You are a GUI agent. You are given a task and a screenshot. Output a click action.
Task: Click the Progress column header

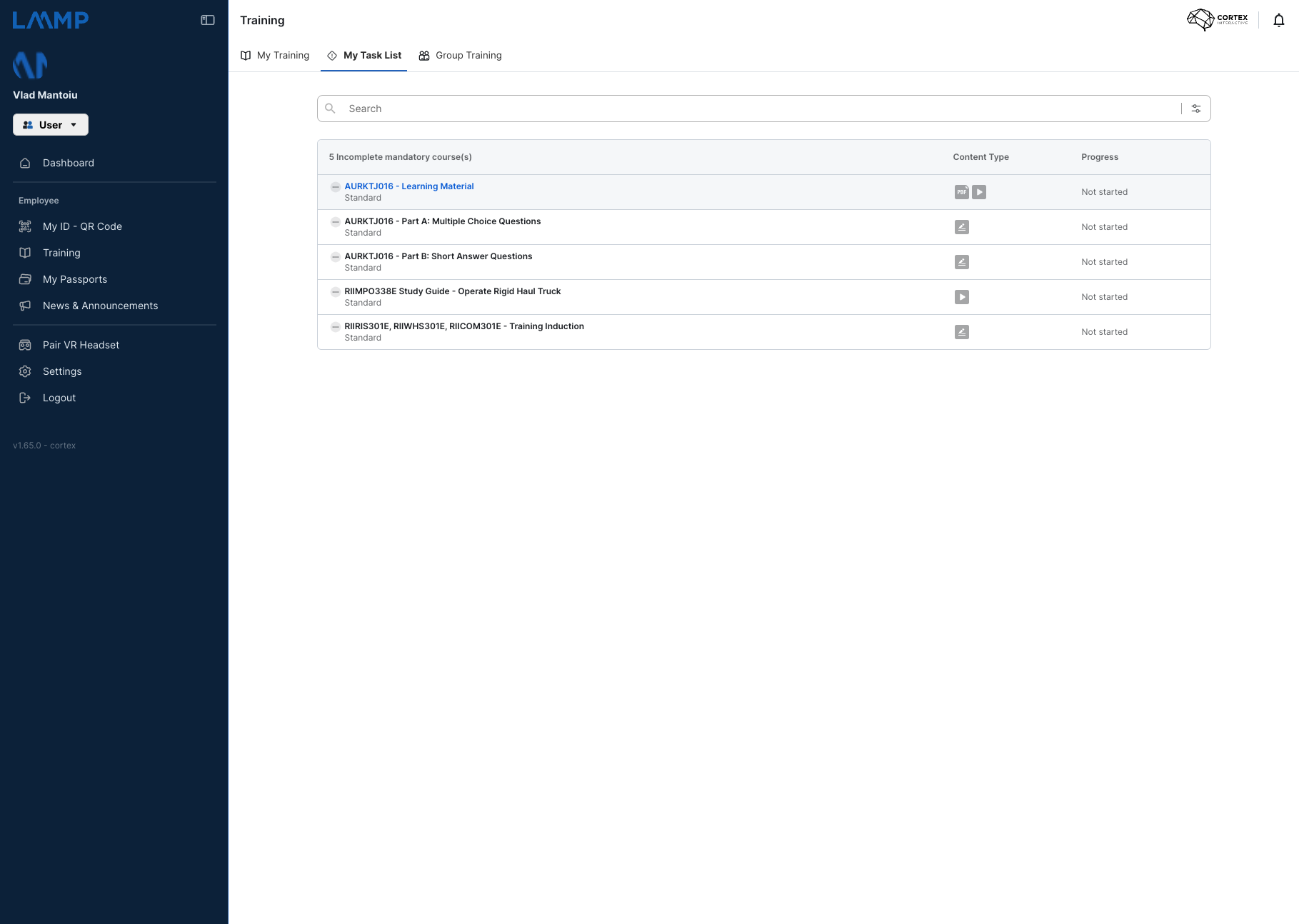(1100, 157)
